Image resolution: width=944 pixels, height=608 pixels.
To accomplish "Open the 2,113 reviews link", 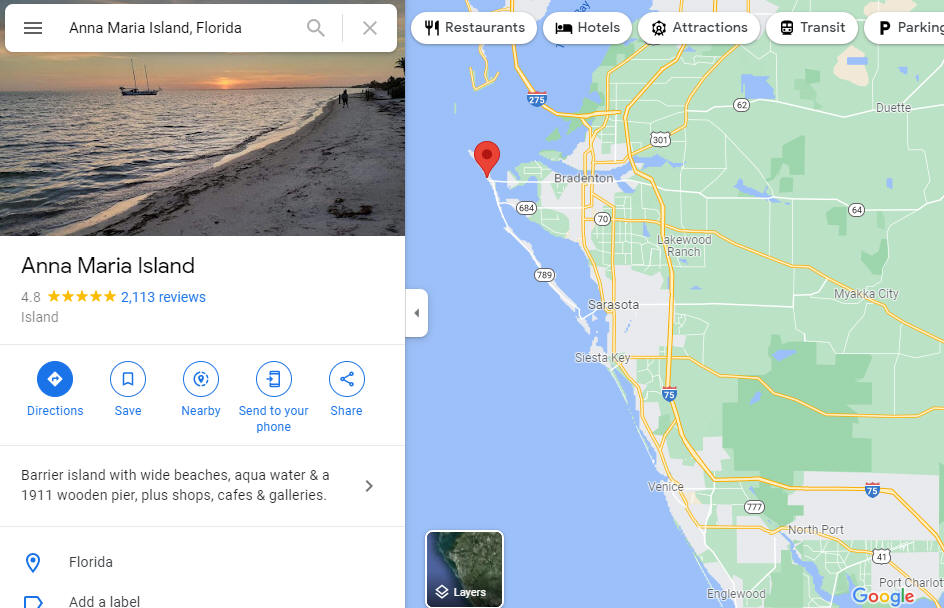I will (x=163, y=297).
